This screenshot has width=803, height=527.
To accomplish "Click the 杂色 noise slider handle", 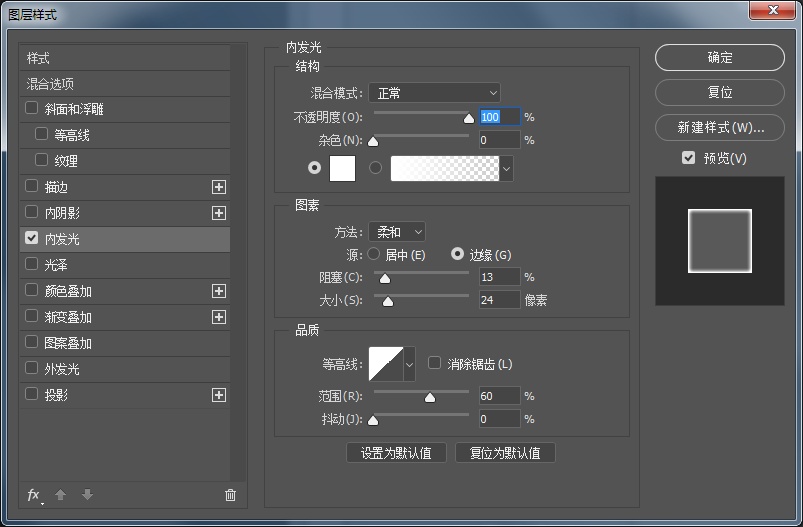I will tap(373, 141).
